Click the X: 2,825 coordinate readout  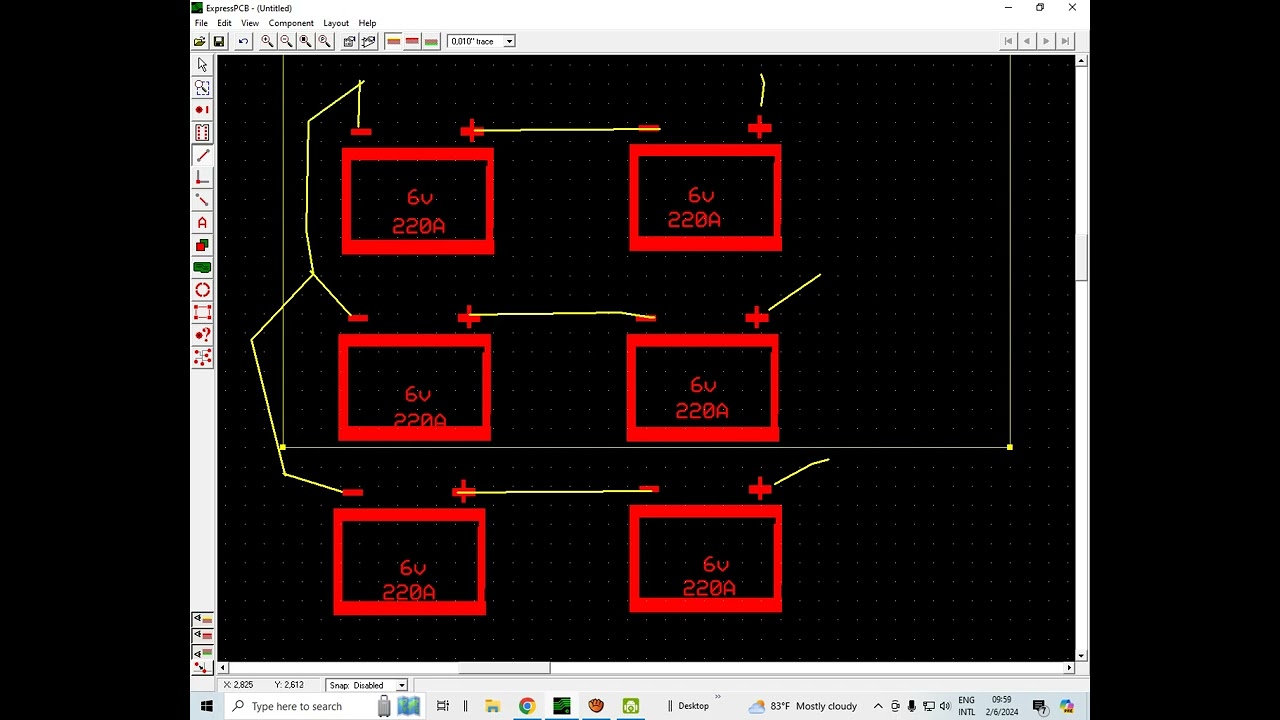tap(238, 685)
